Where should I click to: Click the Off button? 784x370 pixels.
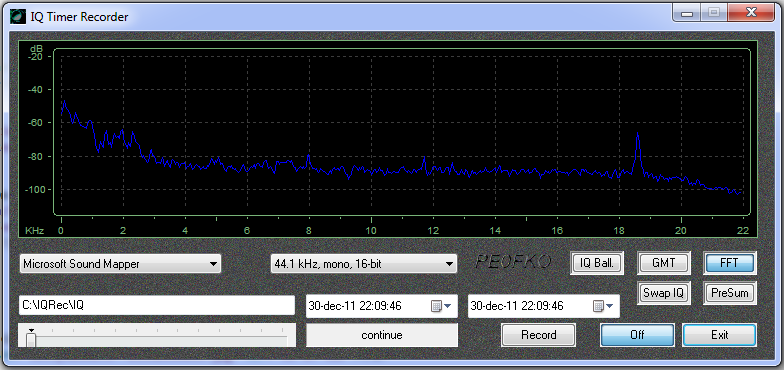tap(637, 334)
